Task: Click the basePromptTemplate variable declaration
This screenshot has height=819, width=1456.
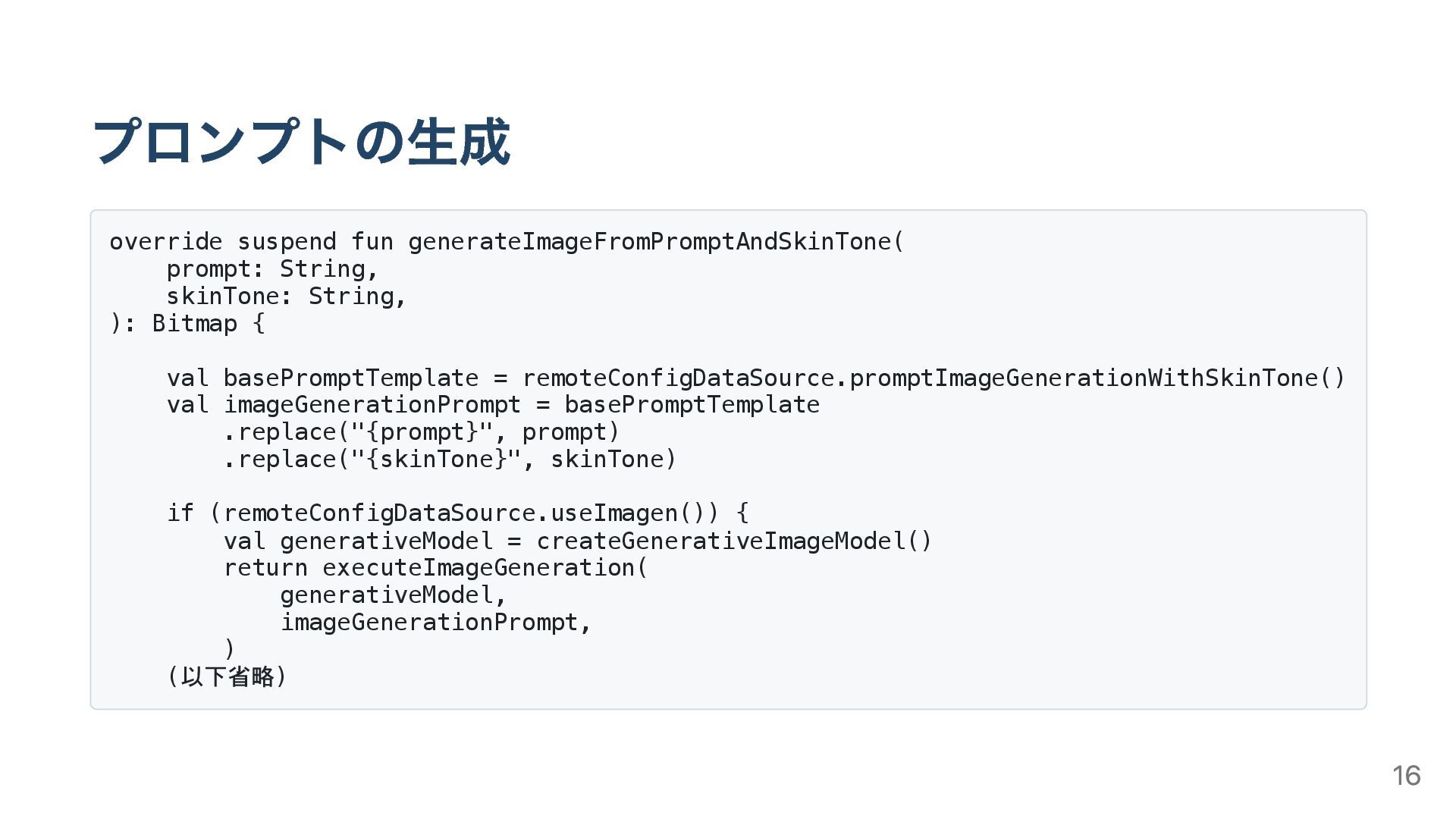Action: point(350,378)
